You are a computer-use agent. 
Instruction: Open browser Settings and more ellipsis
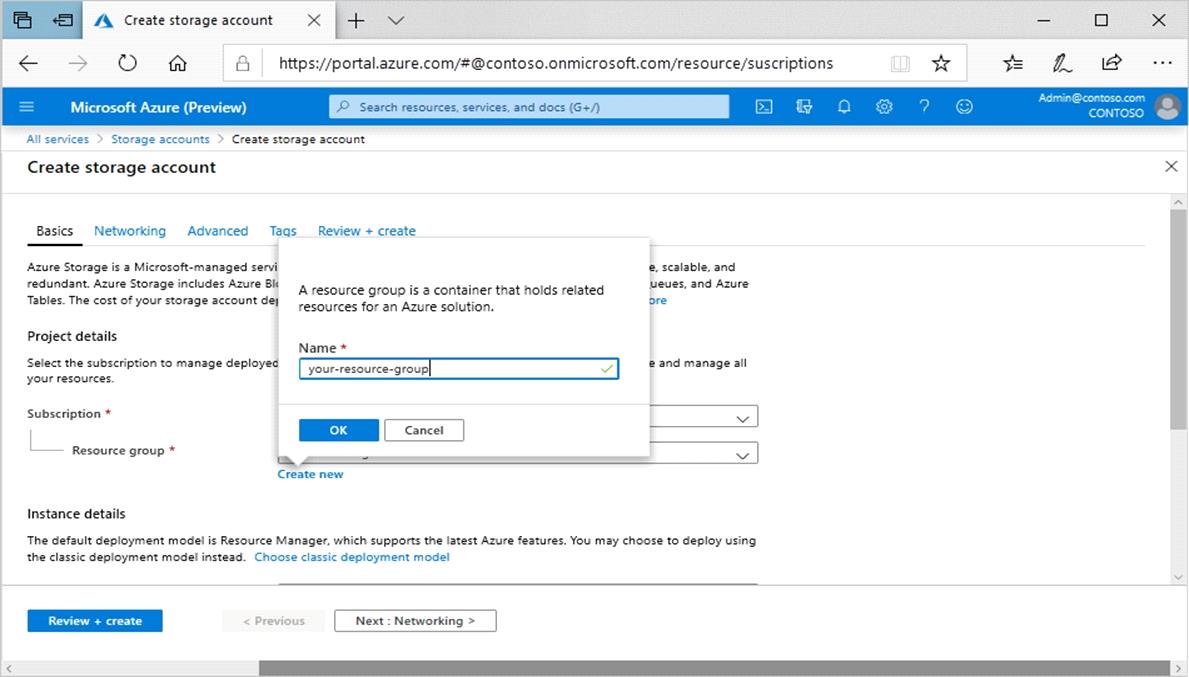1162,63
